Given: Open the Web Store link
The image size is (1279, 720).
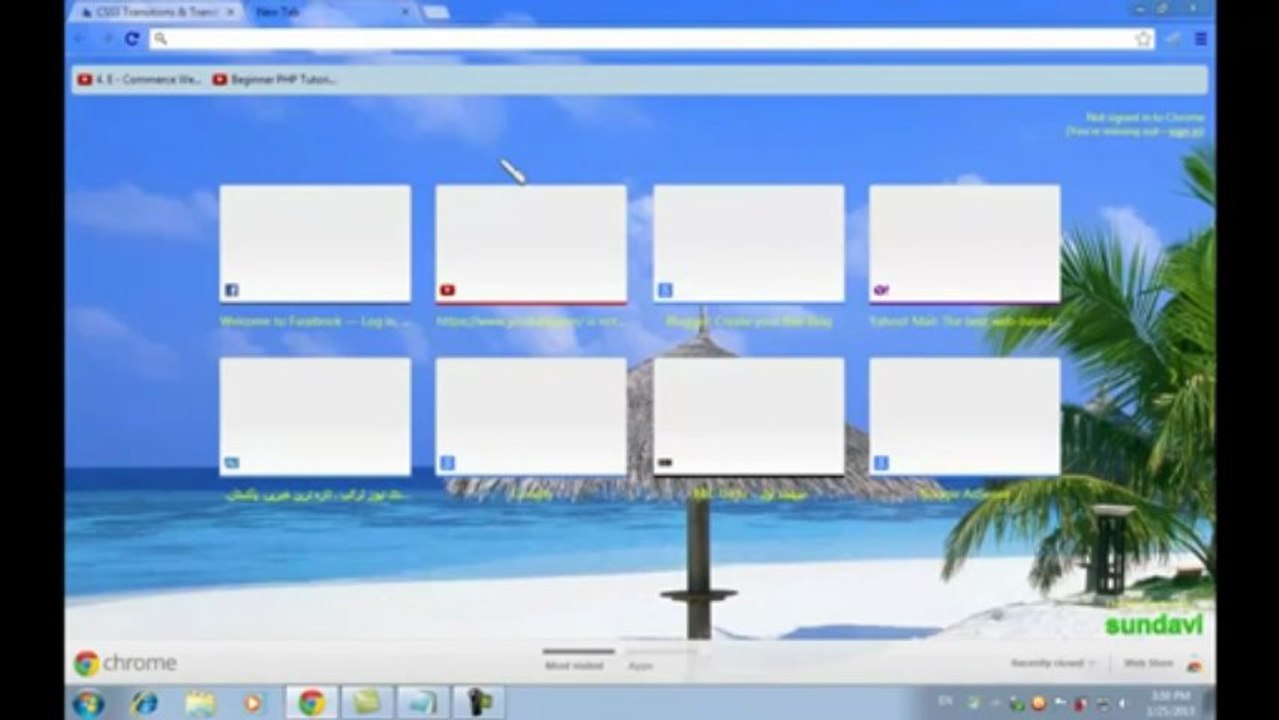Looking at the screenshot, I should [x=1148, y=663].
